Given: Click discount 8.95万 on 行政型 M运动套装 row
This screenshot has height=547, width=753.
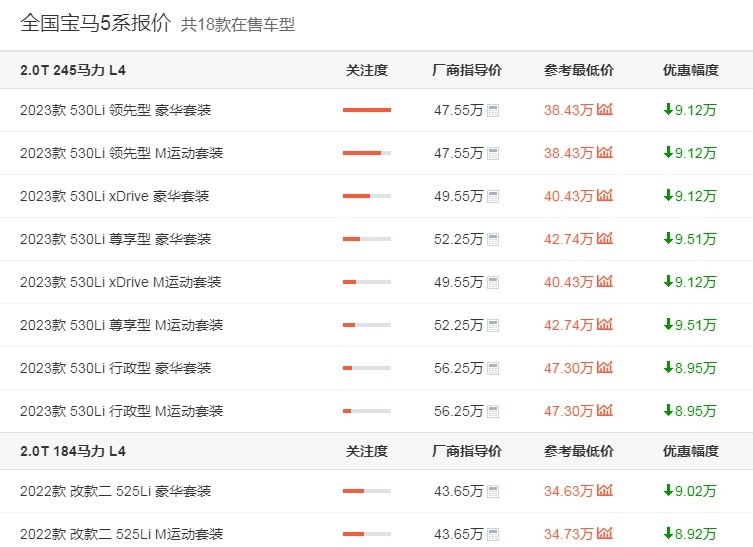Looking at the screenshot, I should pyautogui.click(x=690, y=411).
